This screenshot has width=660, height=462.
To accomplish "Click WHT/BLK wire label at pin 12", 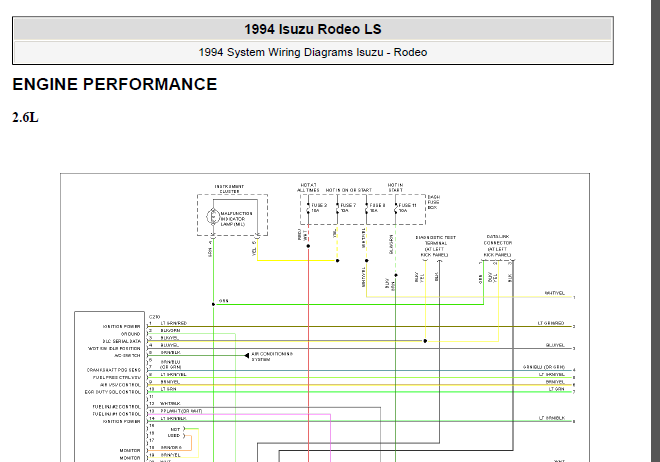I will 170,404.
